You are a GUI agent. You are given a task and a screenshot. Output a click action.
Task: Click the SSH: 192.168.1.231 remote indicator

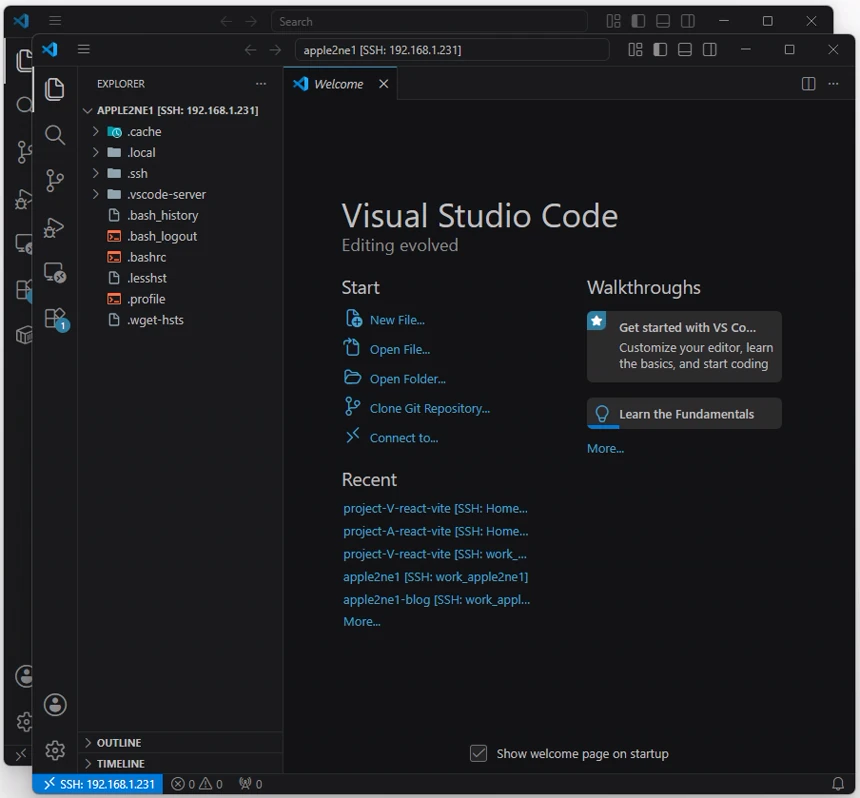[98, 784]
